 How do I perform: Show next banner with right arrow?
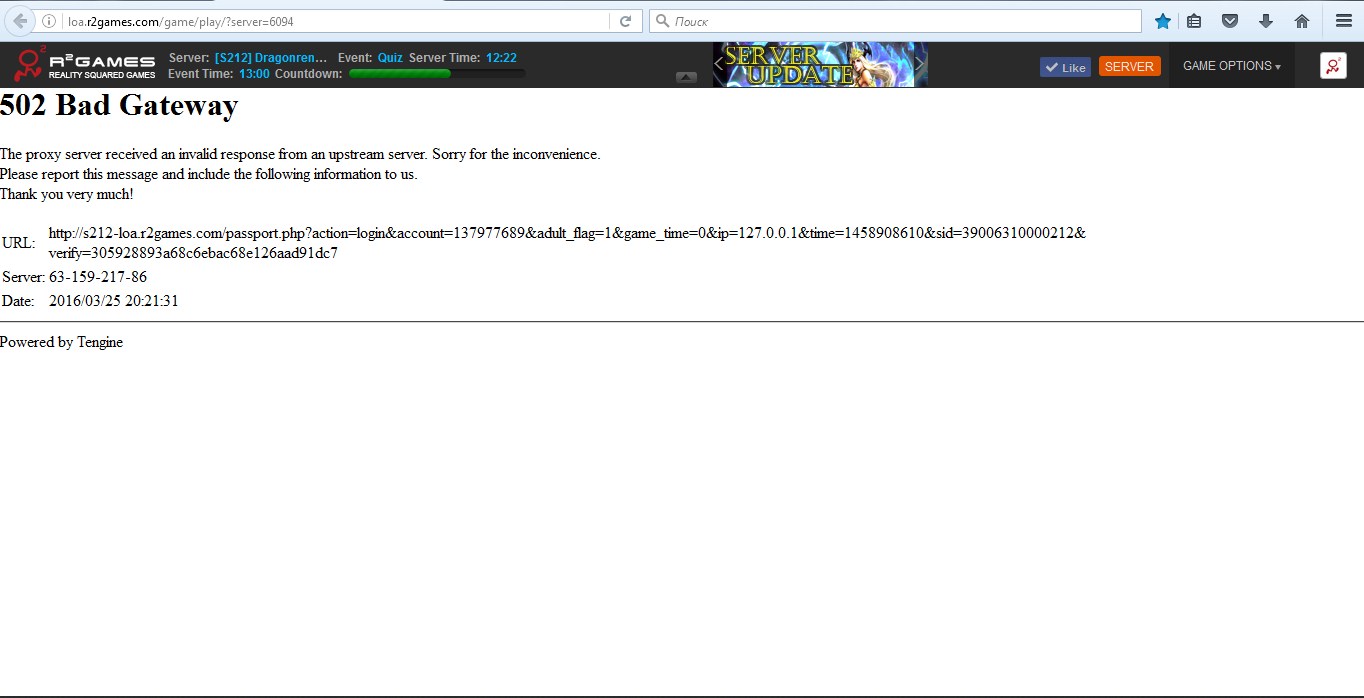[920, 64]
